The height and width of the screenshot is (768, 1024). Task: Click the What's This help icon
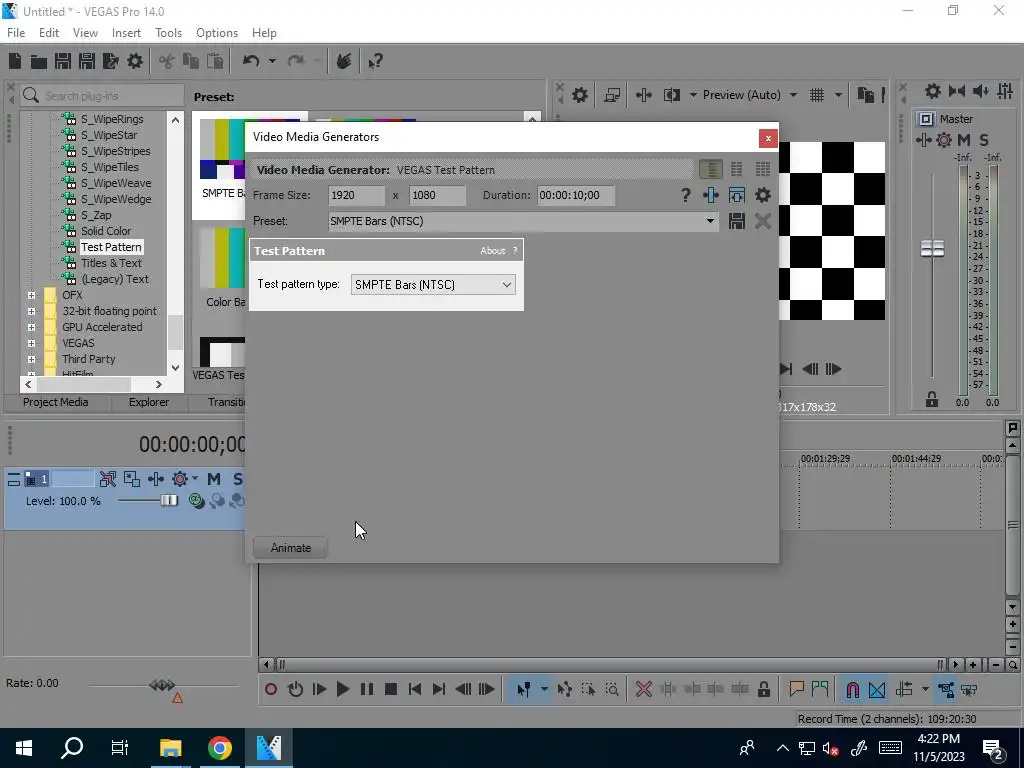point(375,62)
